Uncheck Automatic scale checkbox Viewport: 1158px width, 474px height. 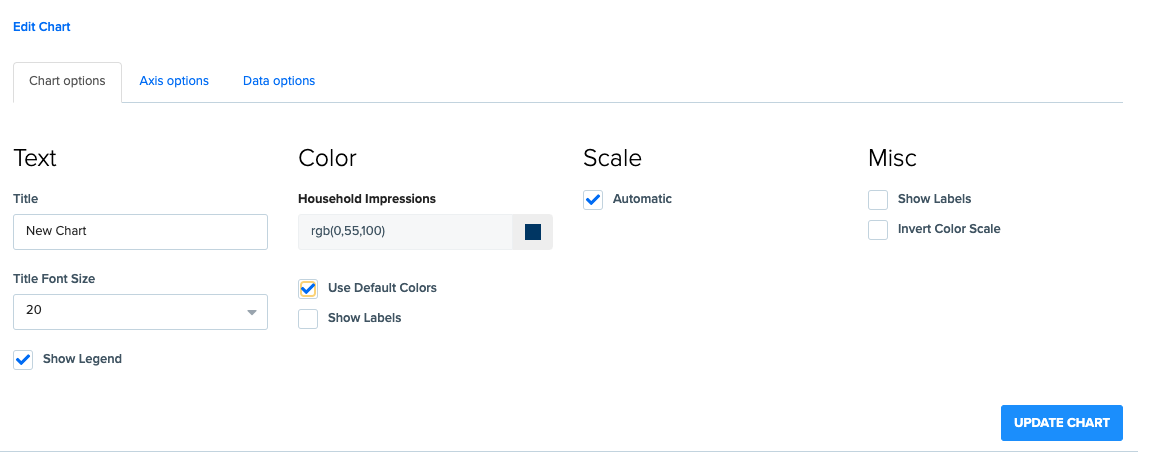[x=593, y=199]
